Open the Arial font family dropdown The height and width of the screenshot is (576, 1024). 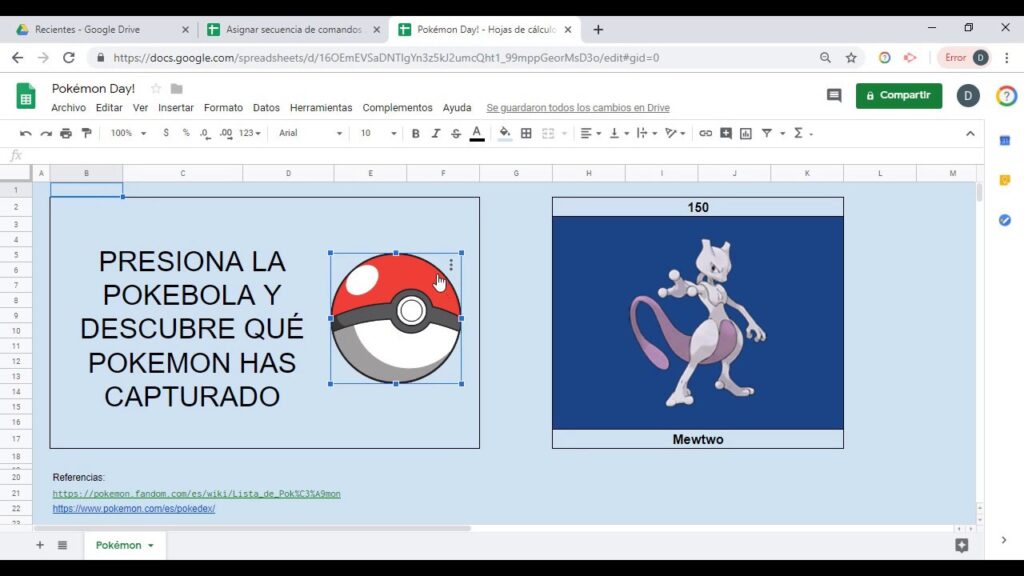[310, 133]
